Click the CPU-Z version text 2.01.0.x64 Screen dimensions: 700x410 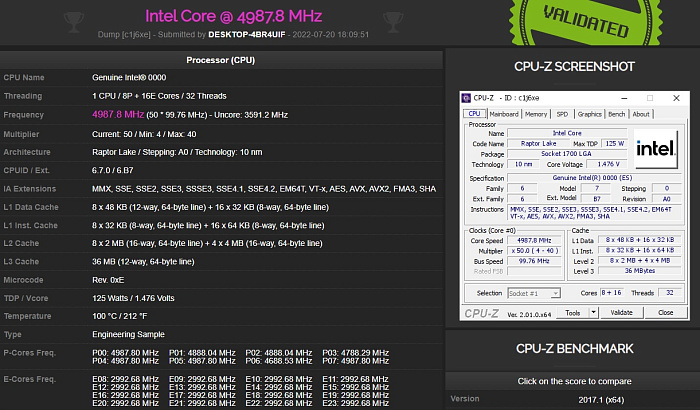click(x=529, y=314)
